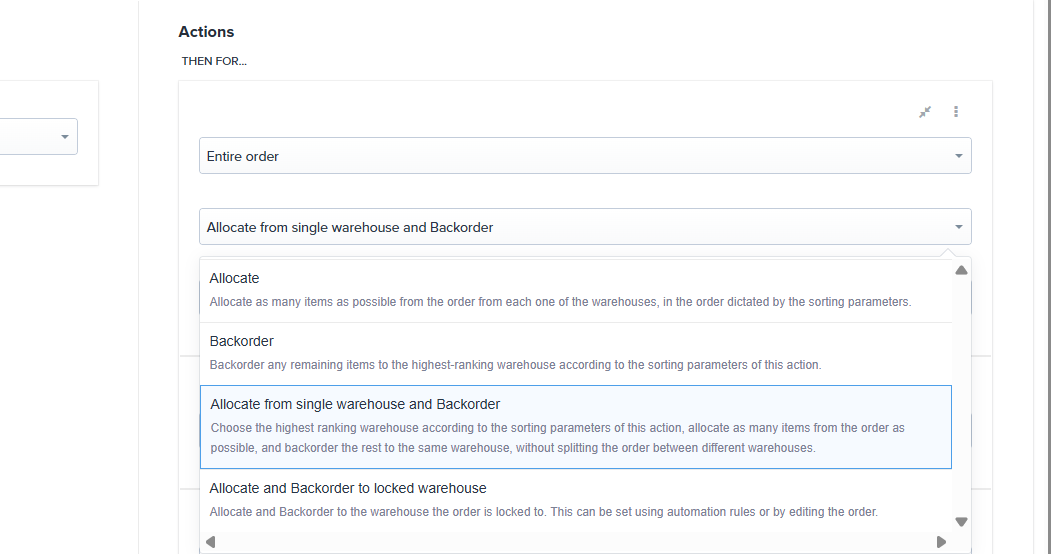Open the three-dot more options menu

coord(956,112)
